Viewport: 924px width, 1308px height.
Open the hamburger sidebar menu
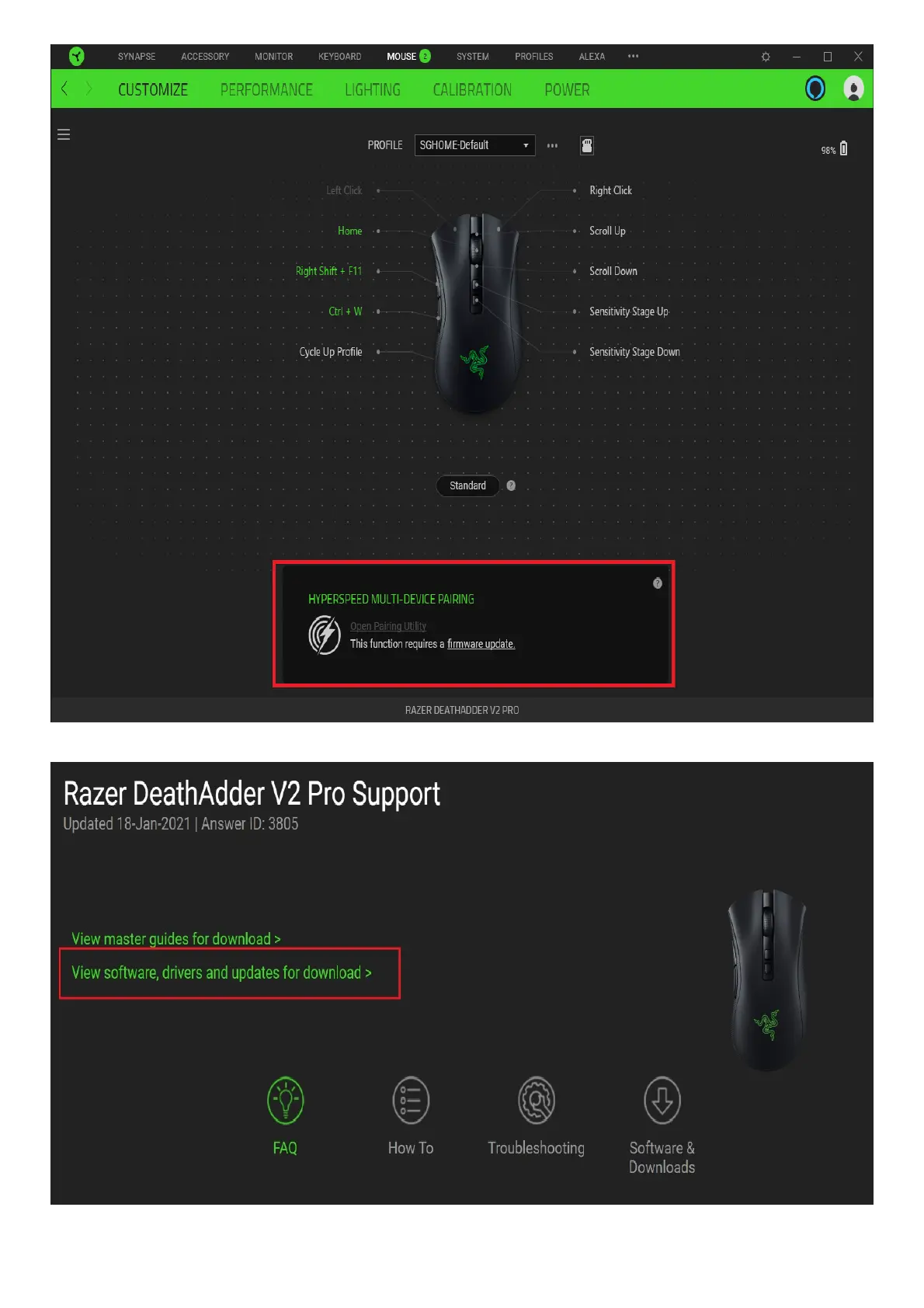point(64,135)
